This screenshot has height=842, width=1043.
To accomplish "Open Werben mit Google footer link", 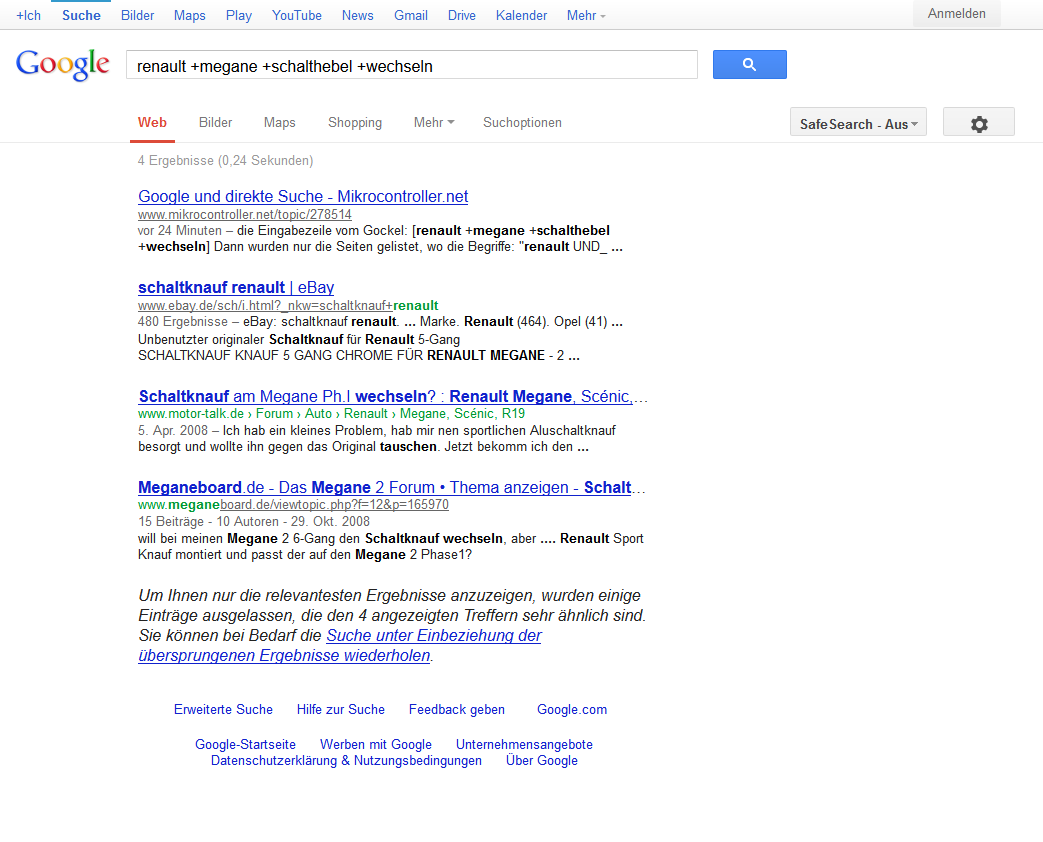I will click(376, 744).
